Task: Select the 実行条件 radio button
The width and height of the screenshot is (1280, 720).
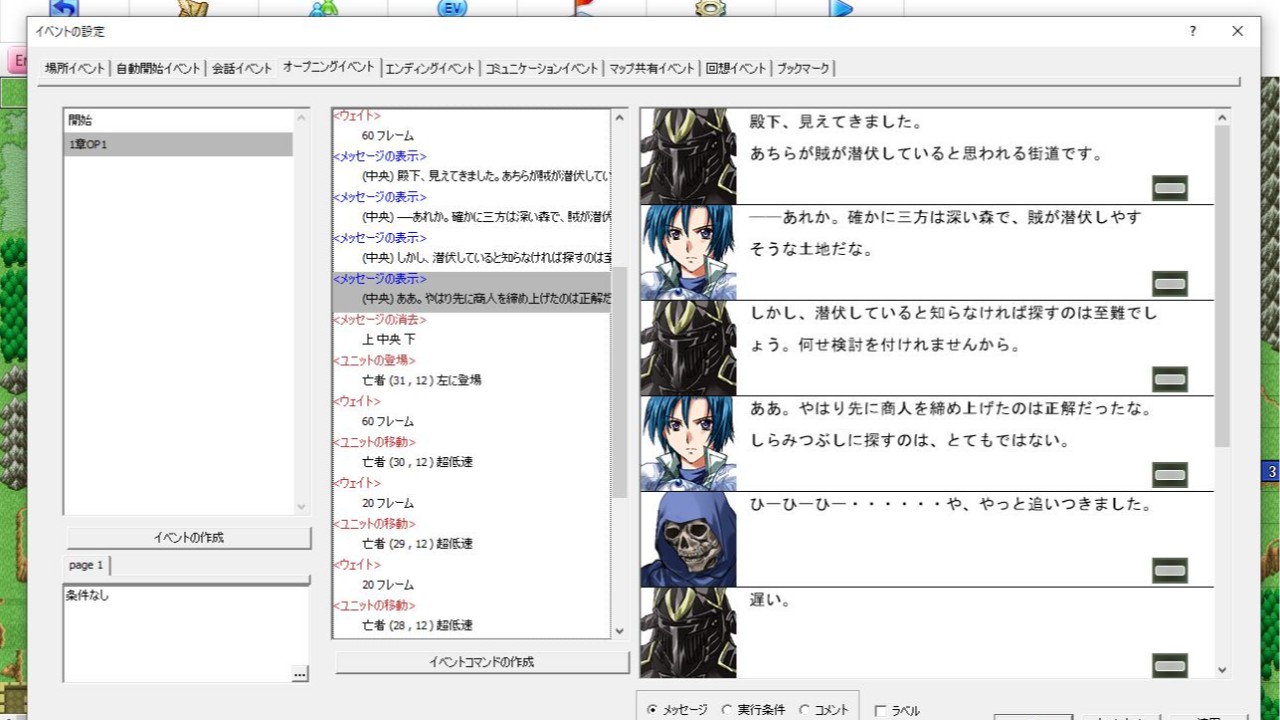Action: pyautogui.click(x=727, y=710)
